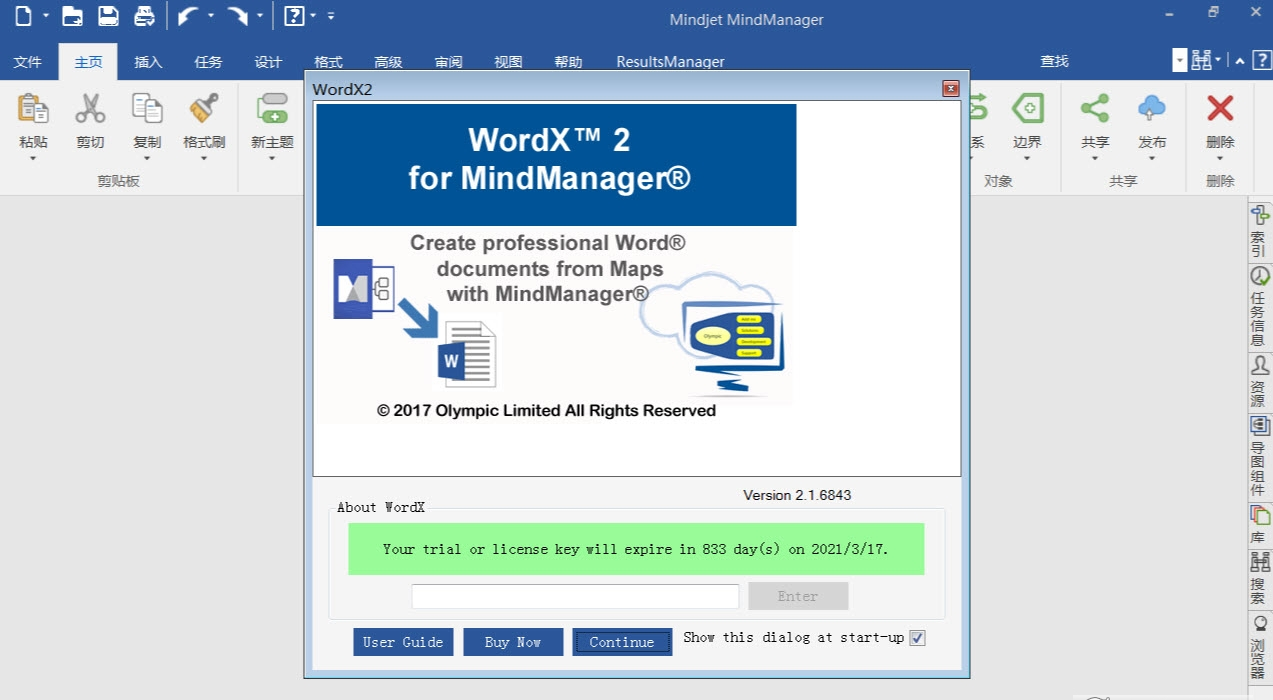Switch to the 设计 ribbon tab

tap(268, 62)
